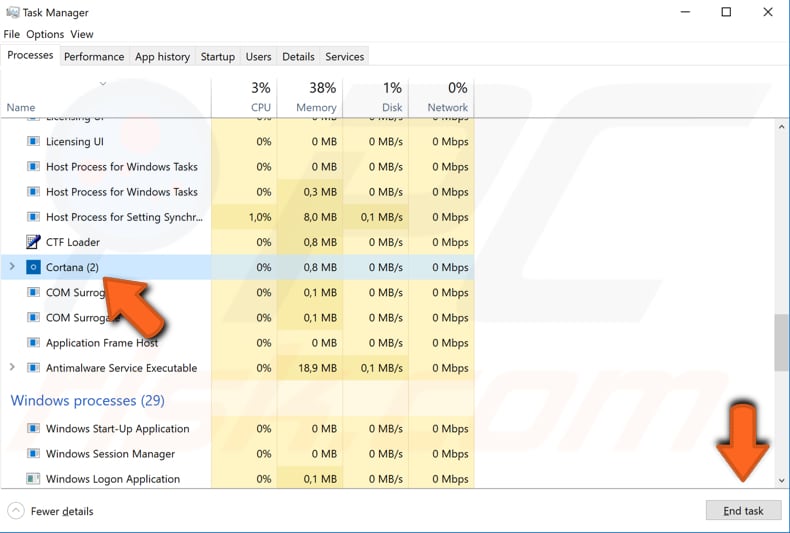
Task: Open the Options menu
Action: [x=45, y=34]
